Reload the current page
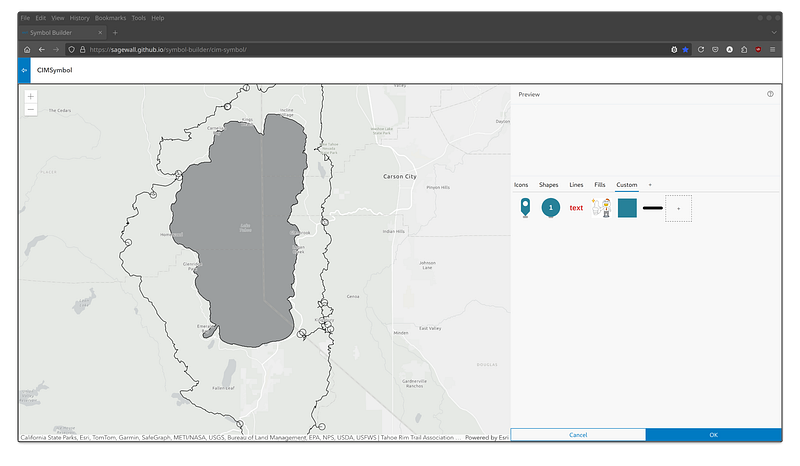Screen dimensions: 800x466 pos(701,50)
